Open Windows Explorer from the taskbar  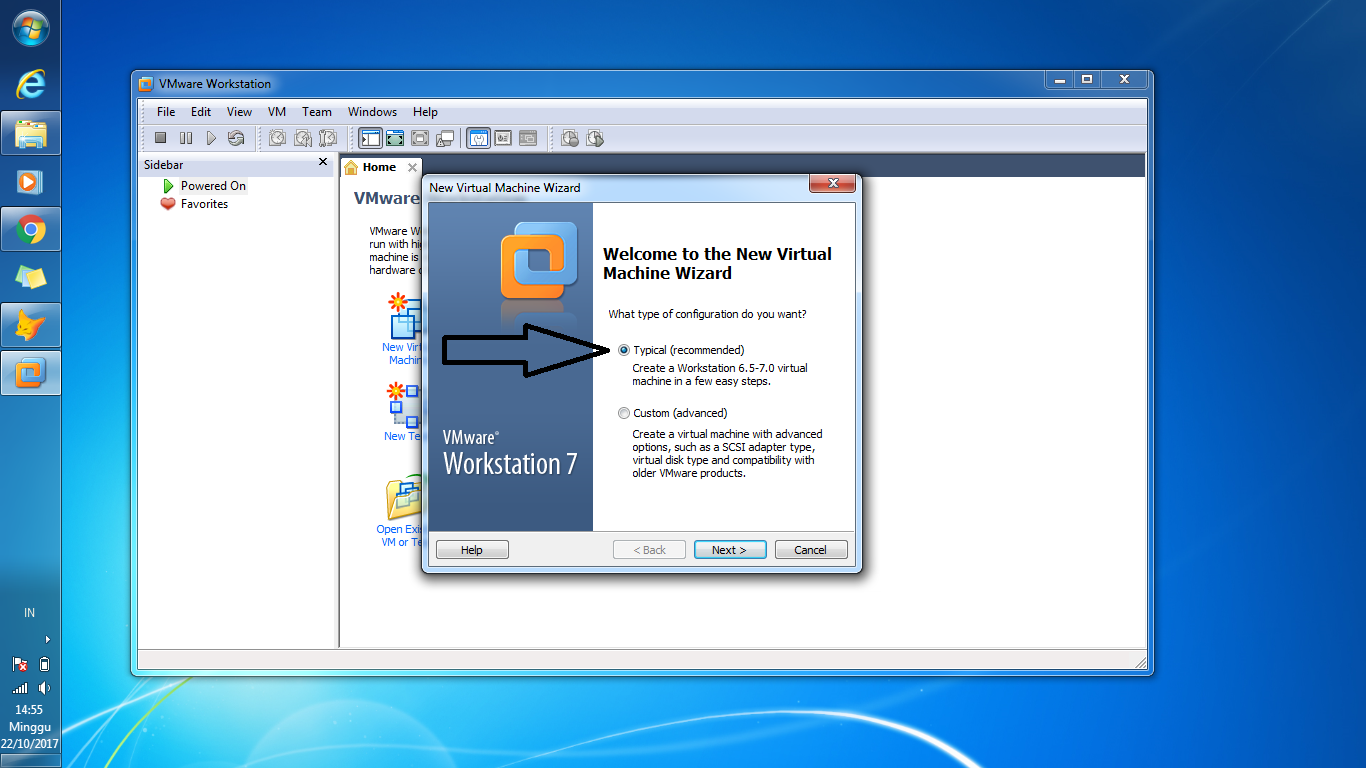pos(31,133)
